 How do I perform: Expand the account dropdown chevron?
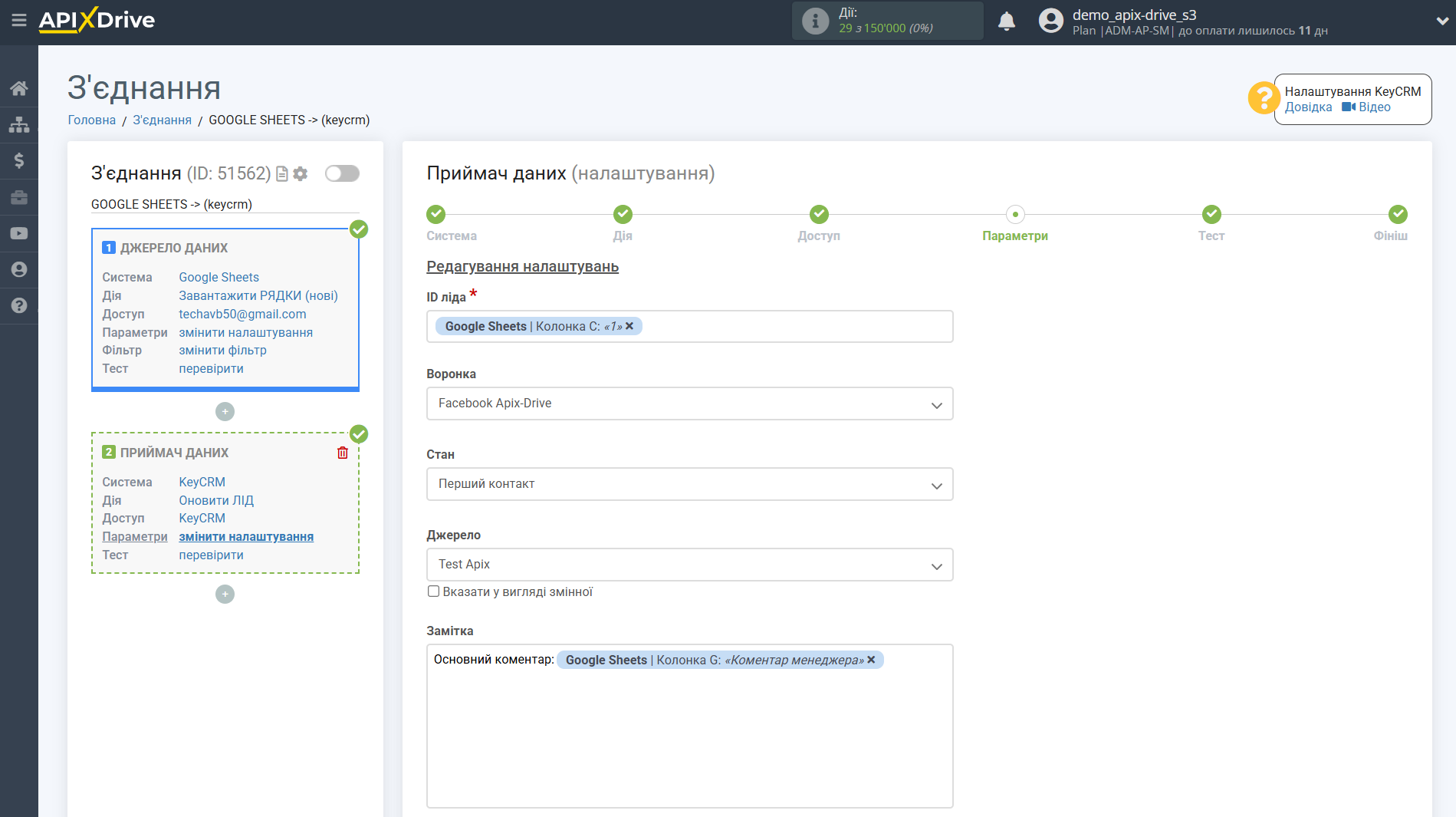[1441, 21]
